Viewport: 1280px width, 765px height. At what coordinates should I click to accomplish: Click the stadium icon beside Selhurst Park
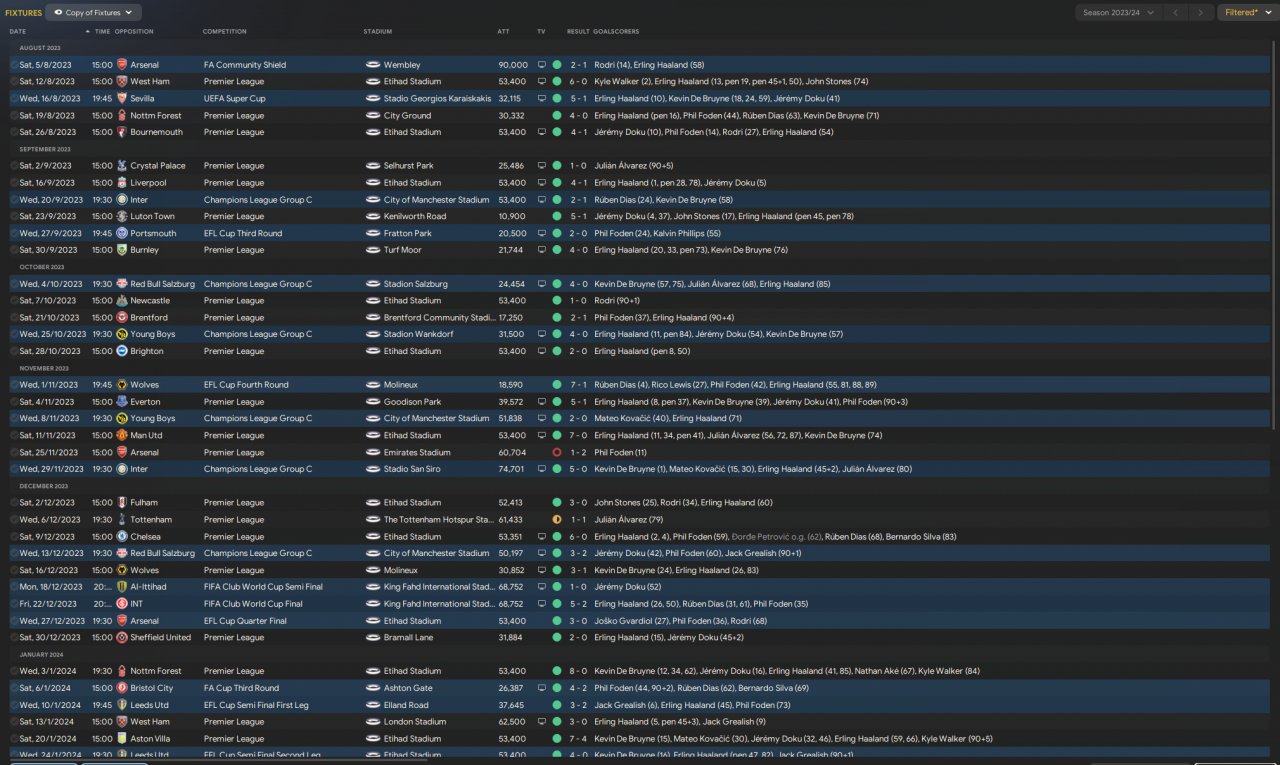373,166
